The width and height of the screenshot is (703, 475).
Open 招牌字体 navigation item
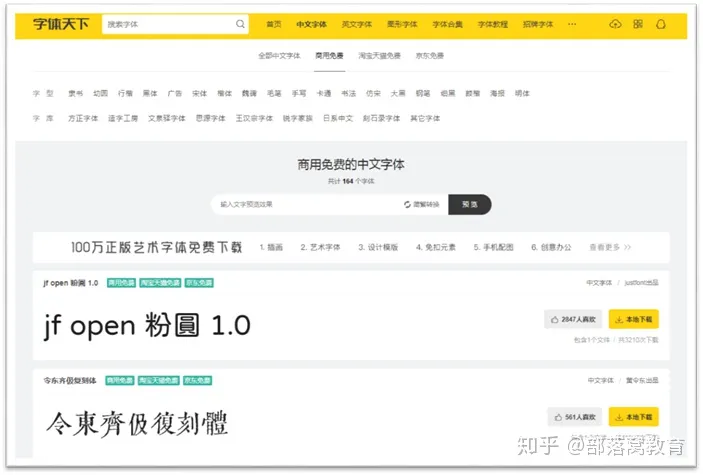(x=538, y=24)
